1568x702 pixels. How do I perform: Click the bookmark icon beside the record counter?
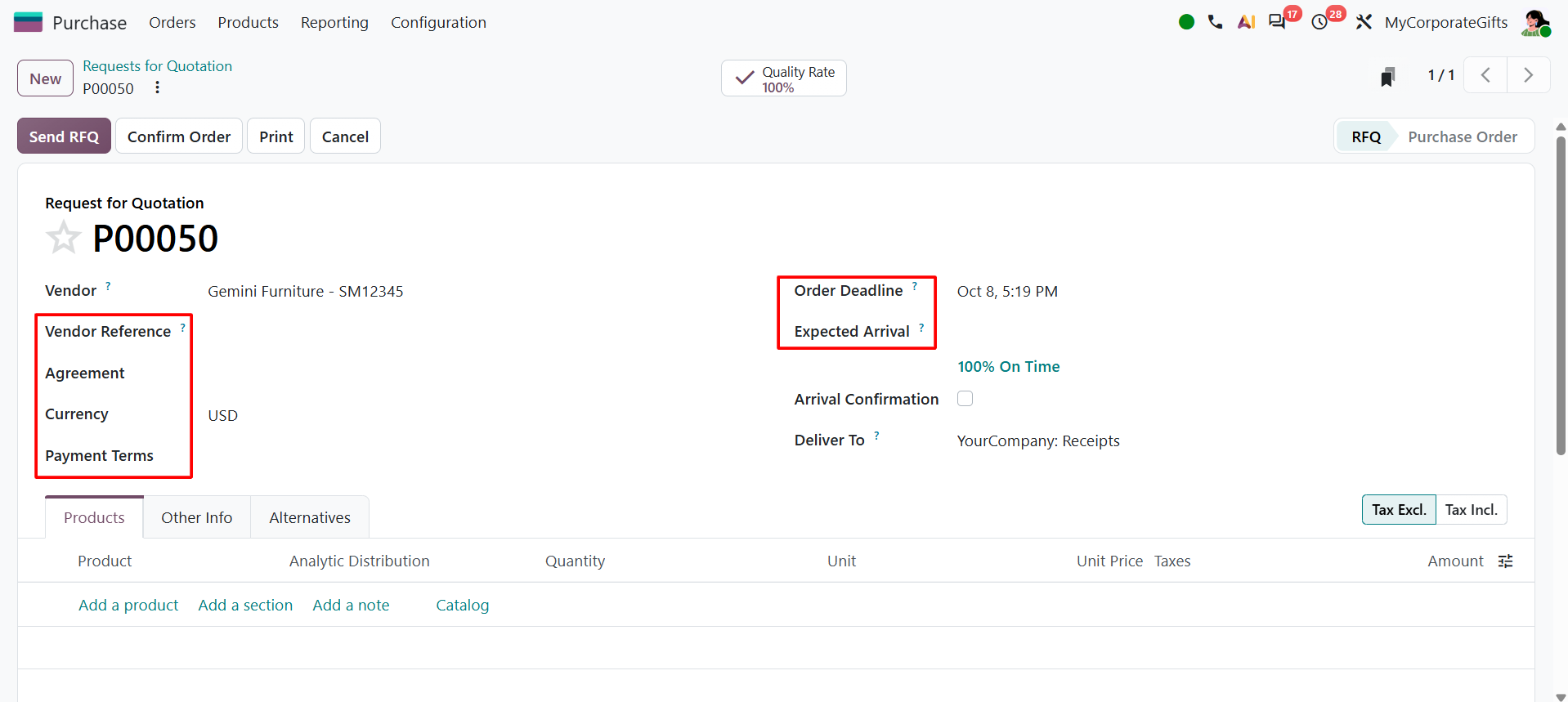tap(1387, 77)
